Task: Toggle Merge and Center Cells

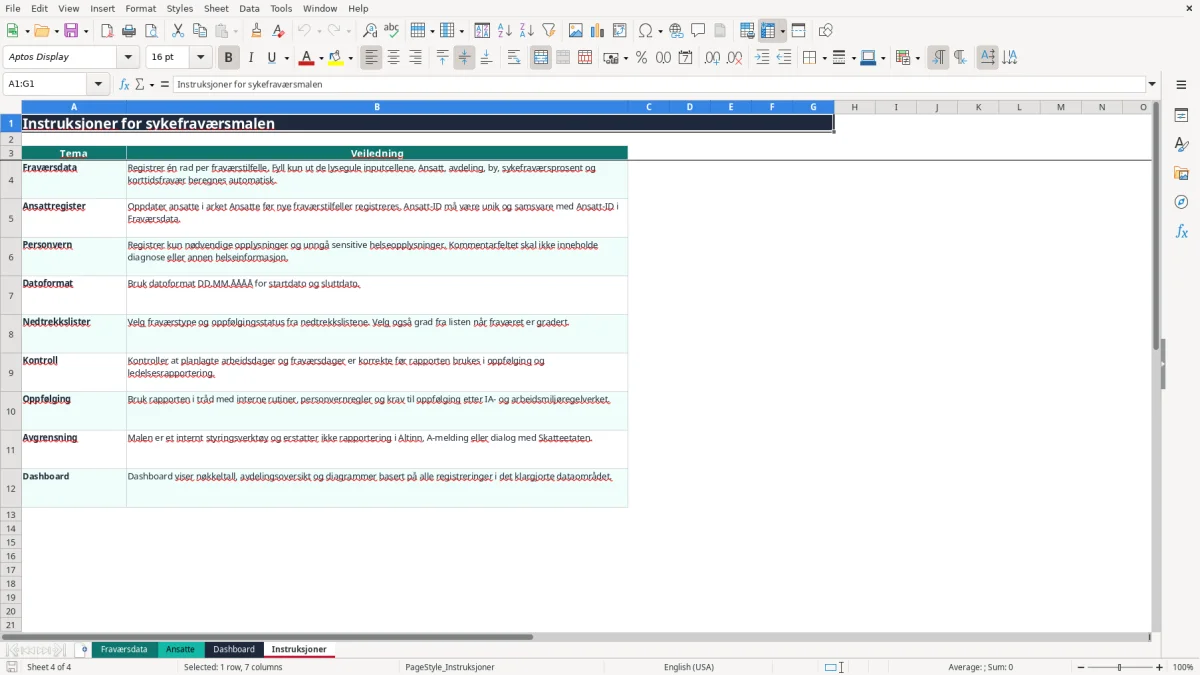Action: [541, 58]
